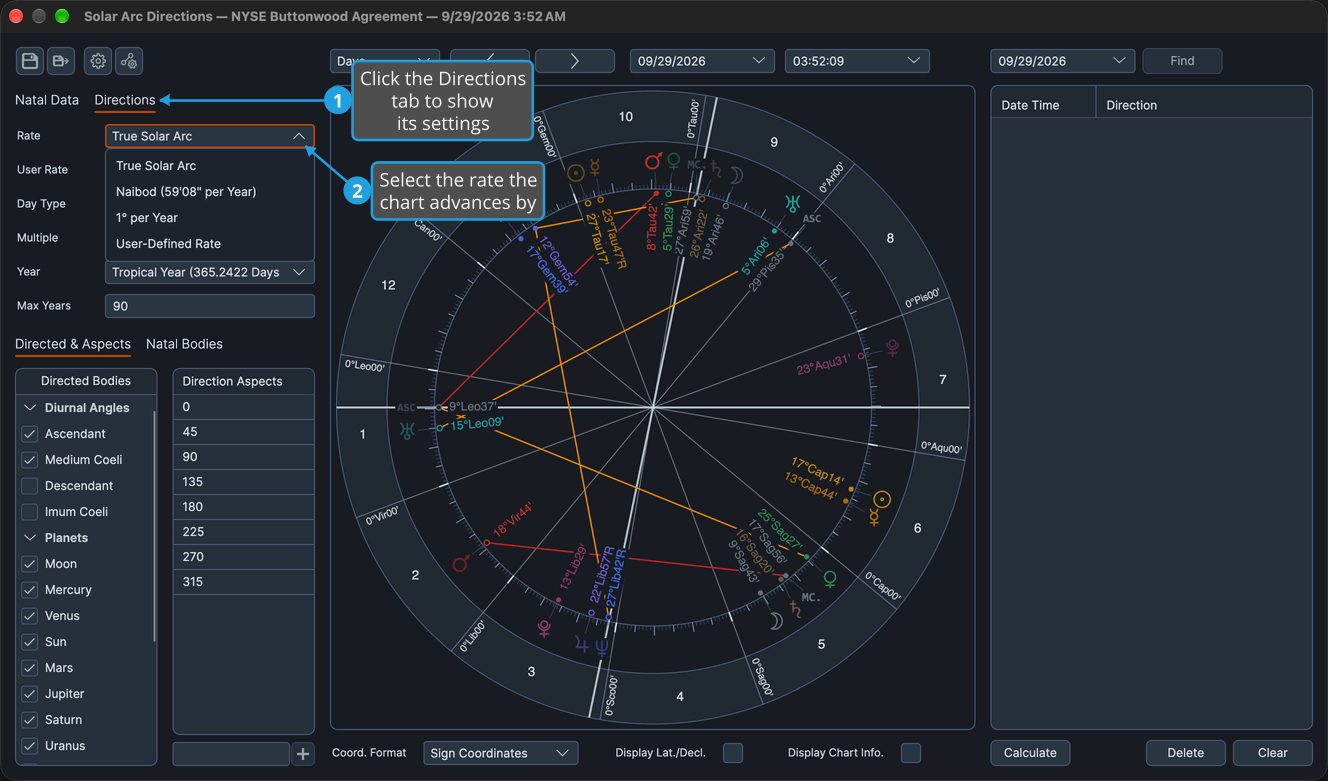Viewport: 1328px width, 781px height.
Task: Switch to the Natal Data tab
Action: click(x=47, y=100)
